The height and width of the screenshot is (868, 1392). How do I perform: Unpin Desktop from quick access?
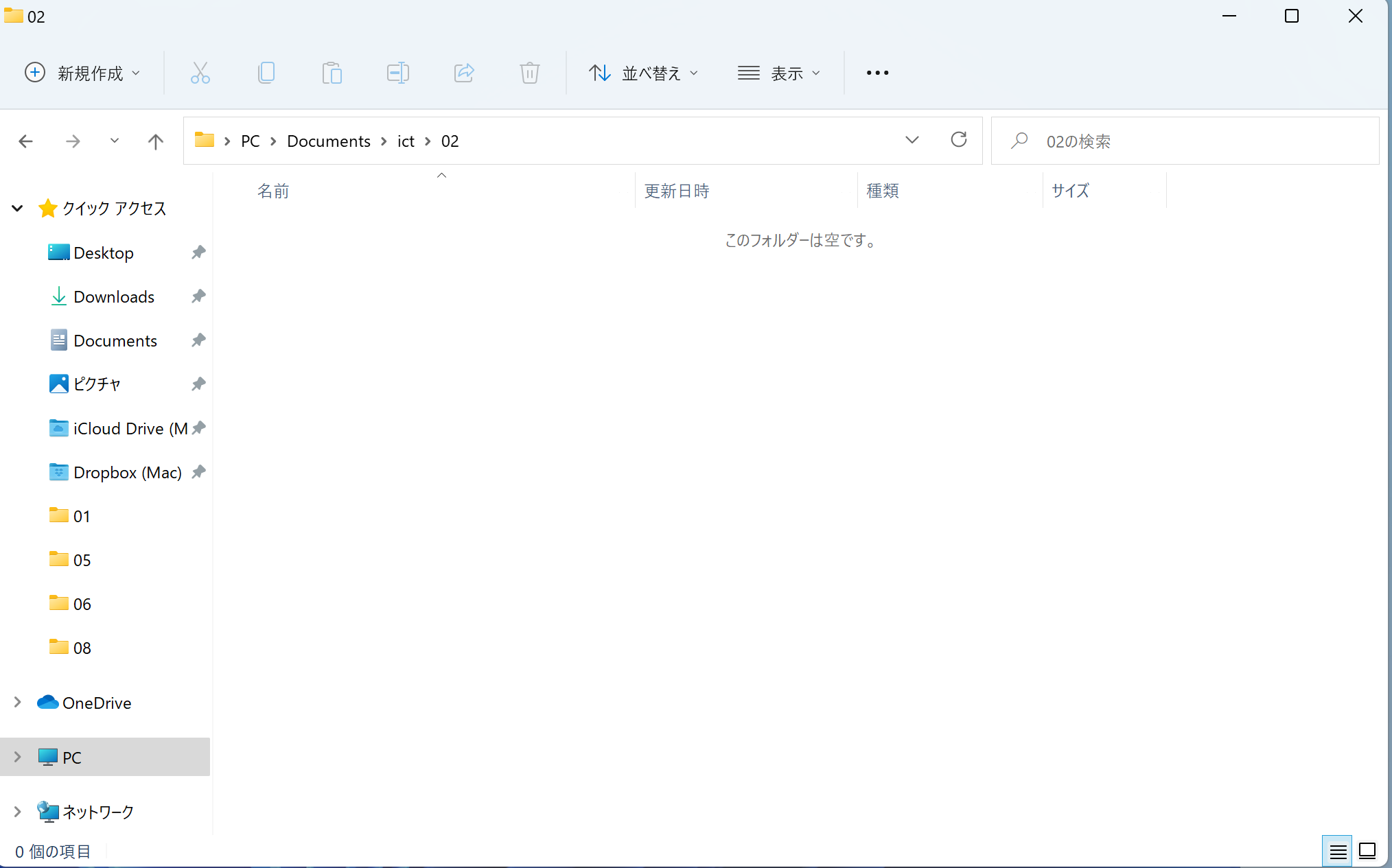(198, 253)
